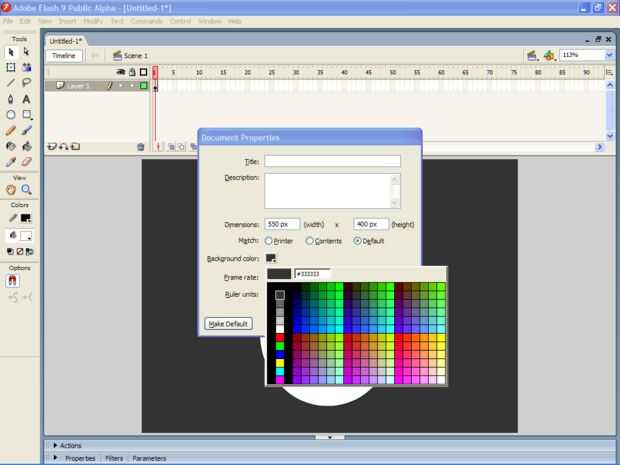Click the Edit Symbols icon

click(x=549, y=56)
